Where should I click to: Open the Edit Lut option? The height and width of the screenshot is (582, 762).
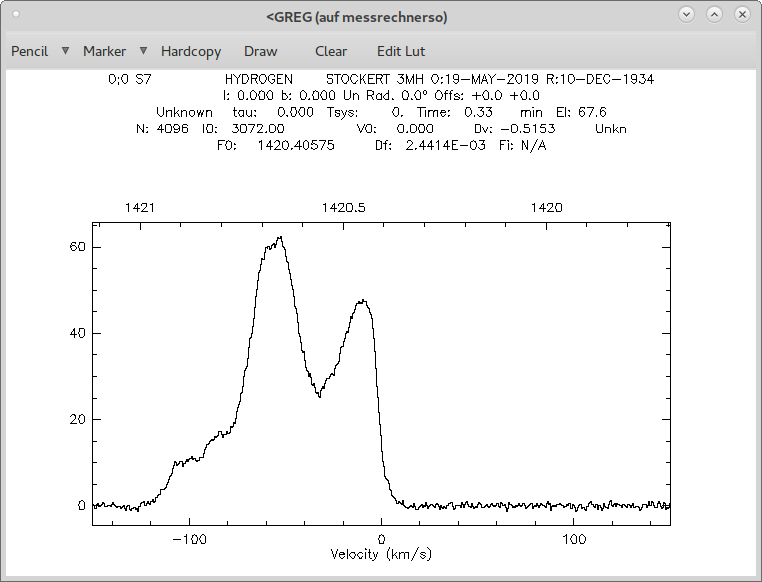point(401,51)
